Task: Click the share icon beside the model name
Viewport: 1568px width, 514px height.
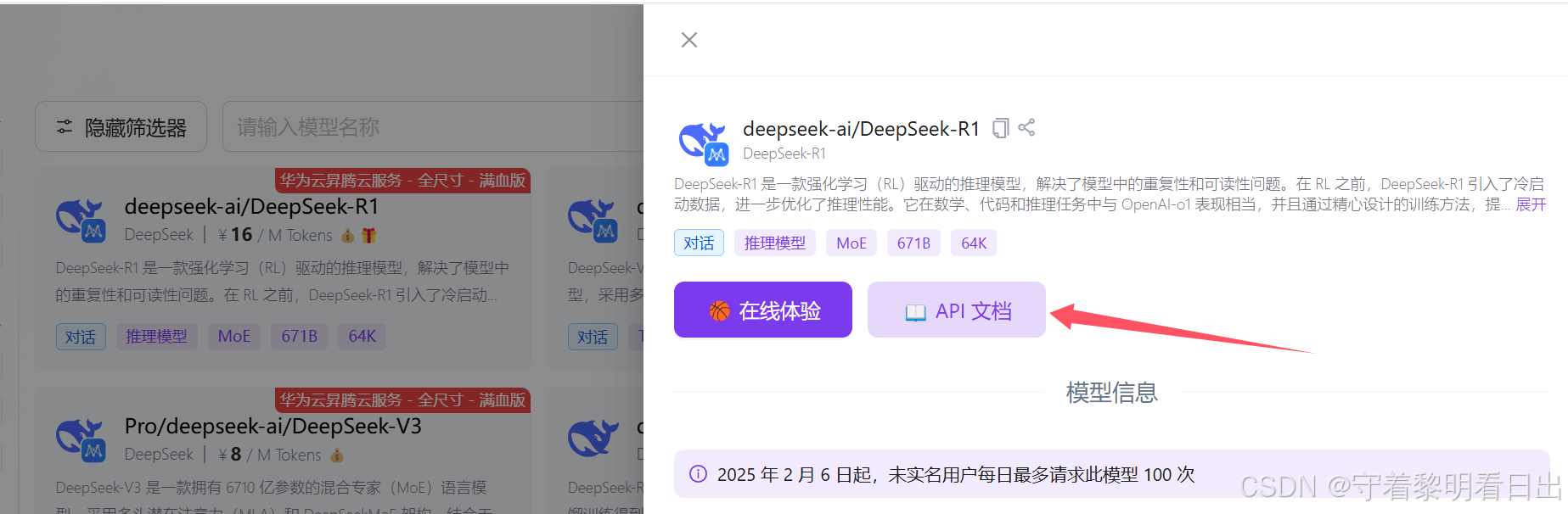Action: click(x=1026, y=127)
